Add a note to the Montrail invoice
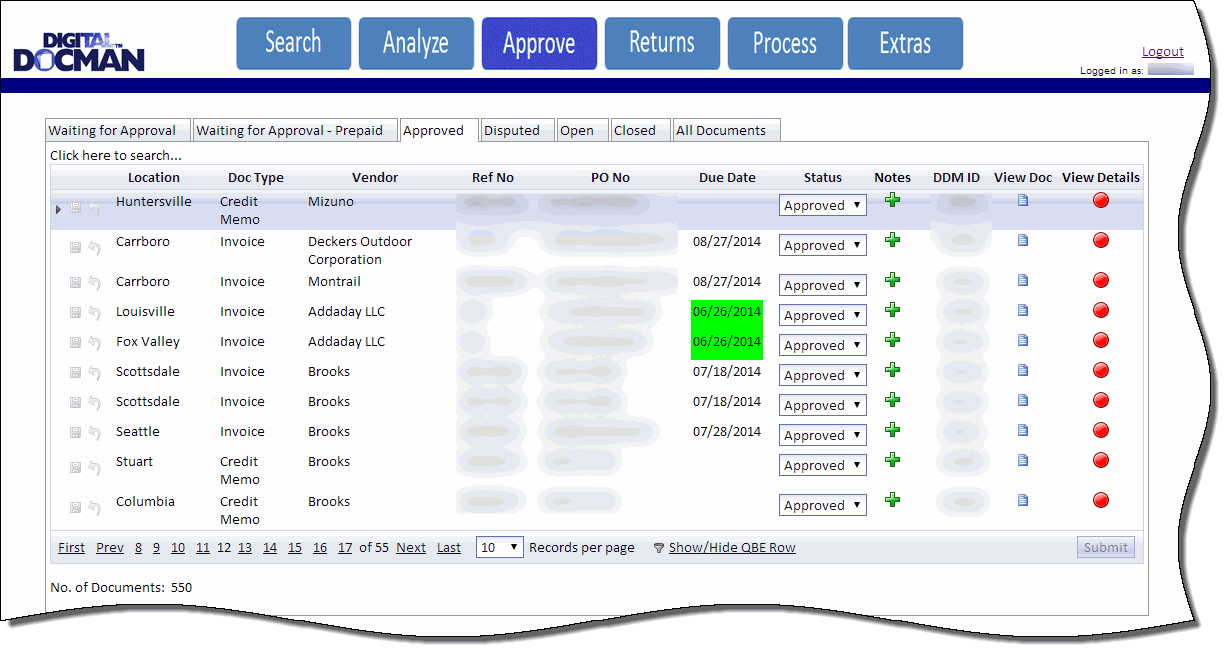 (x=892, y=280)
